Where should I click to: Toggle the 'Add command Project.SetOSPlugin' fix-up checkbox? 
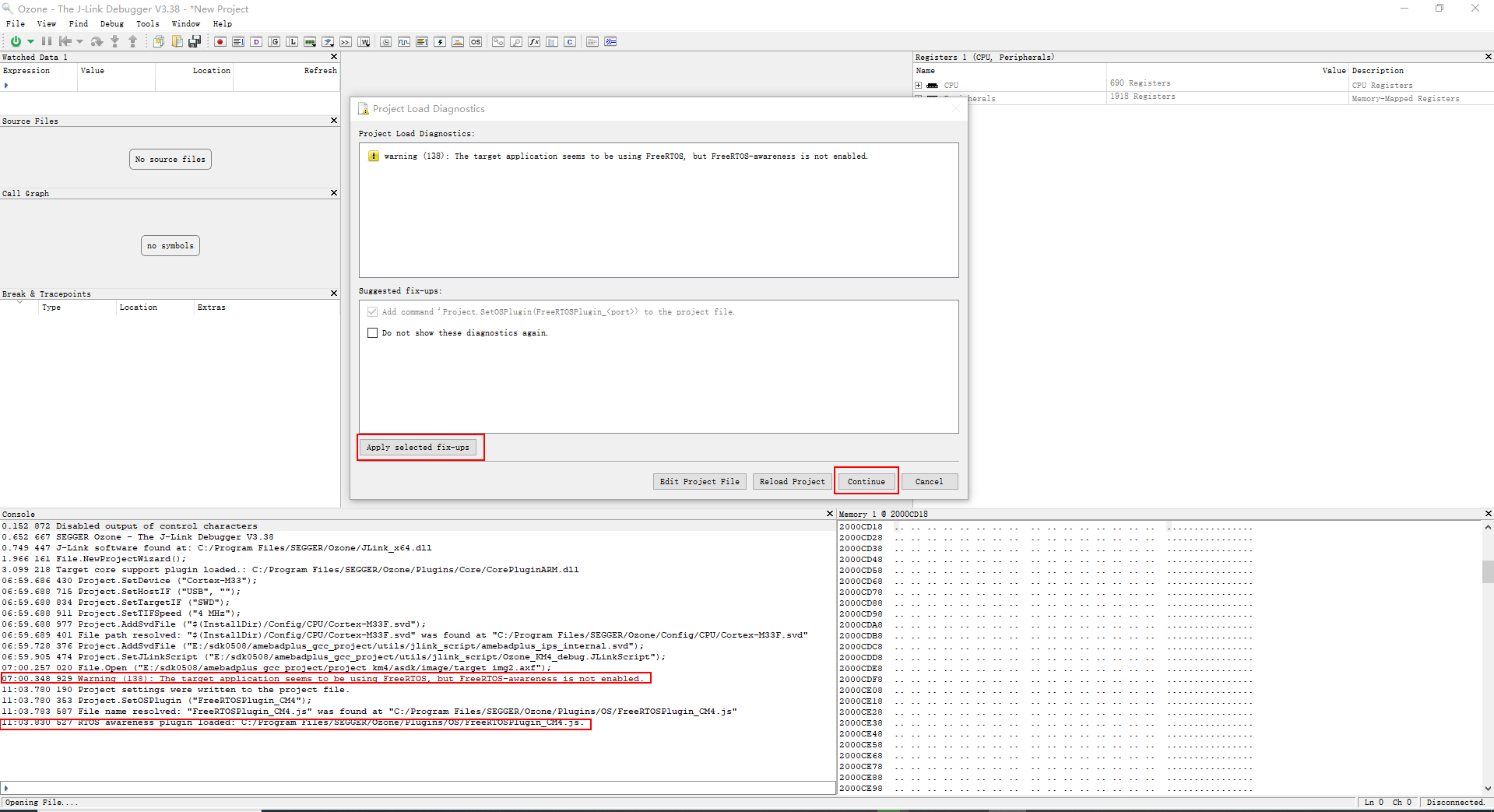click(372, 312)
